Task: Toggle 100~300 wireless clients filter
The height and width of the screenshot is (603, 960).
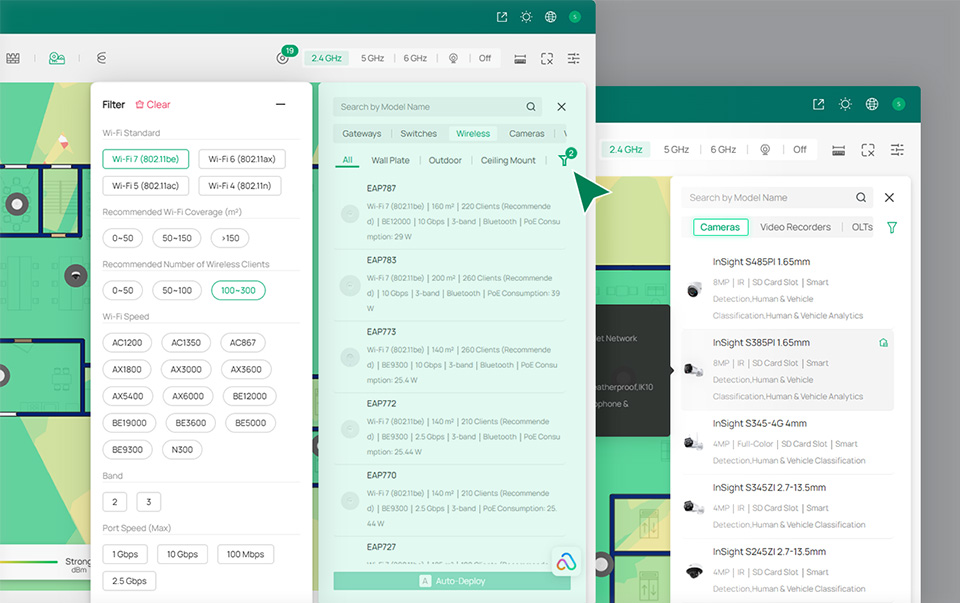Action: (x=238, y=290)
